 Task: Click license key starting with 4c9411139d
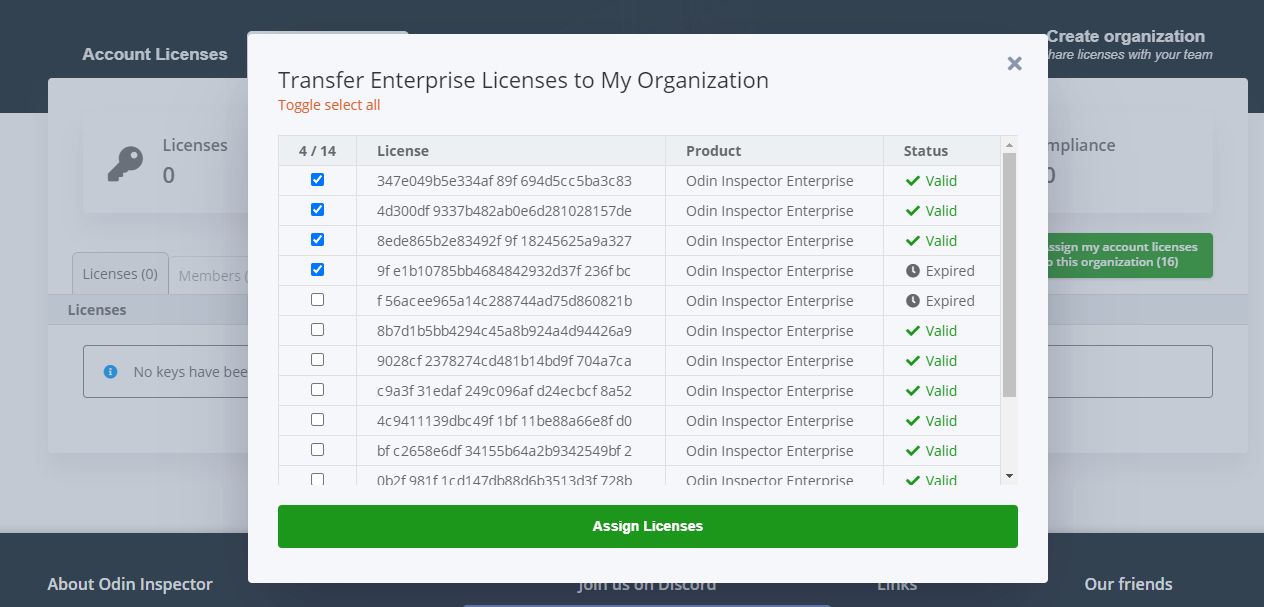tap(504, 421)
